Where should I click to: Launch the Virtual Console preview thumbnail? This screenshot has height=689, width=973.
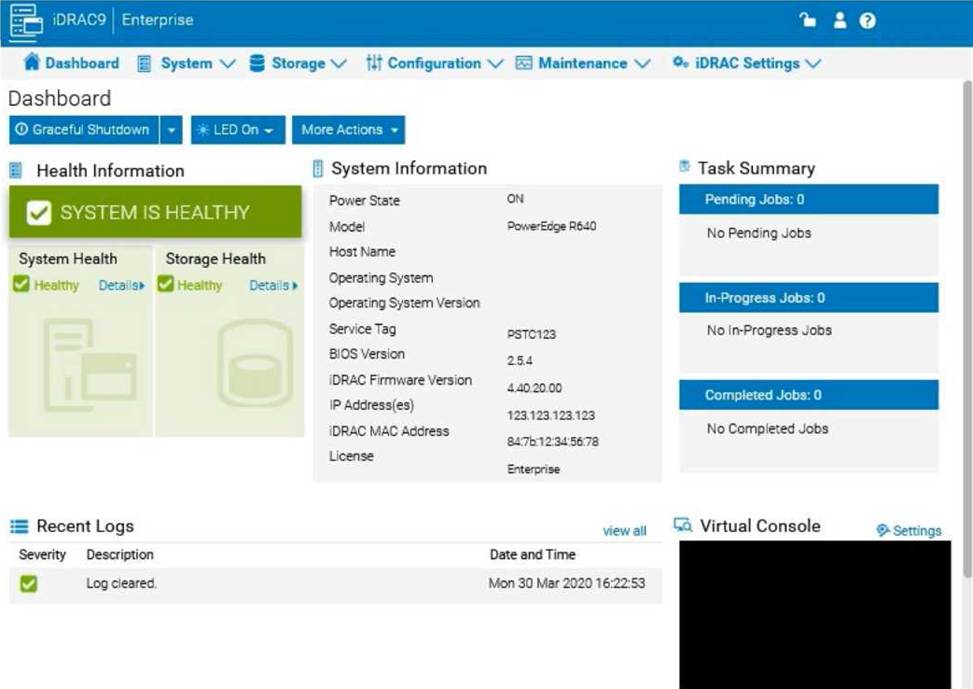tap(814, 614)
